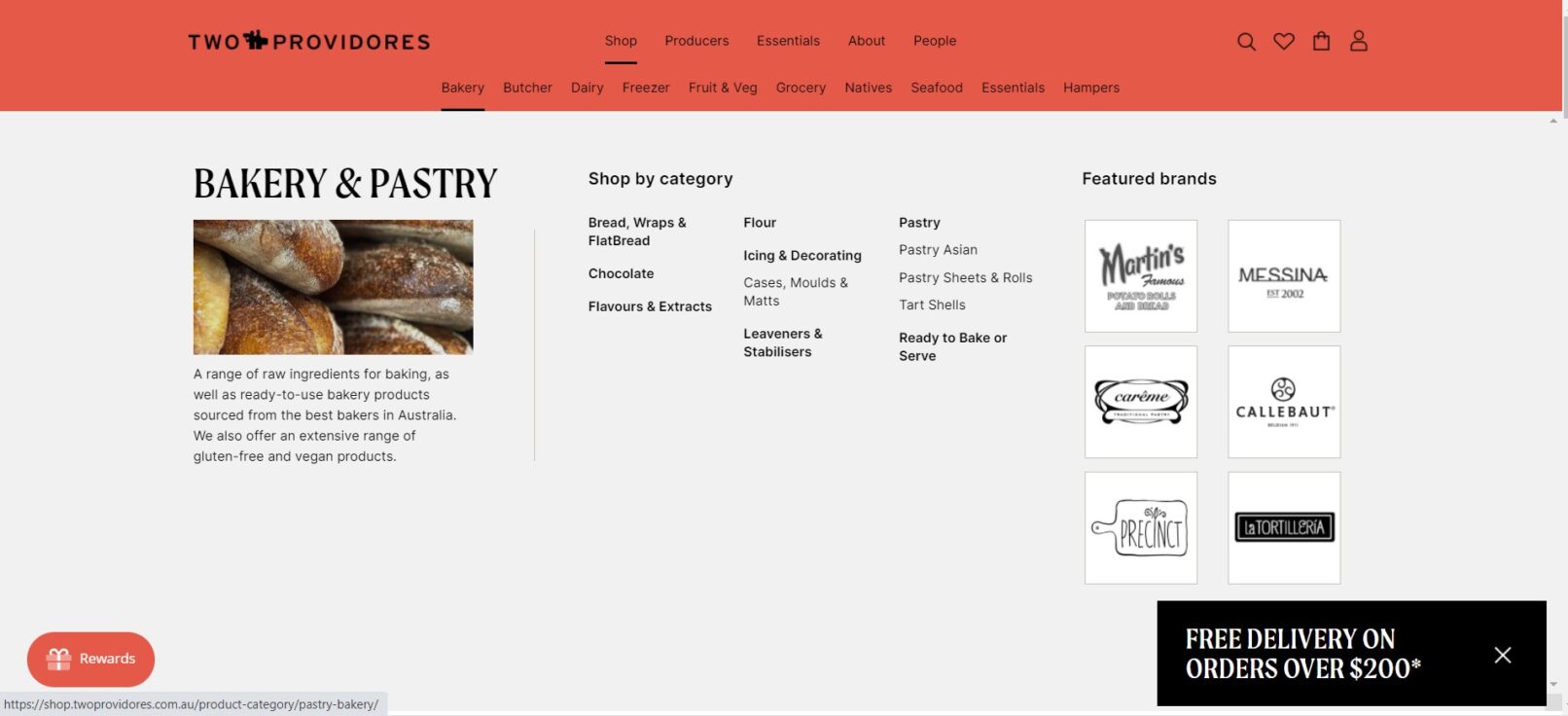1568x716 pixels.
Task: Open the Rewards gift button
Action: (x=91, y=659)
